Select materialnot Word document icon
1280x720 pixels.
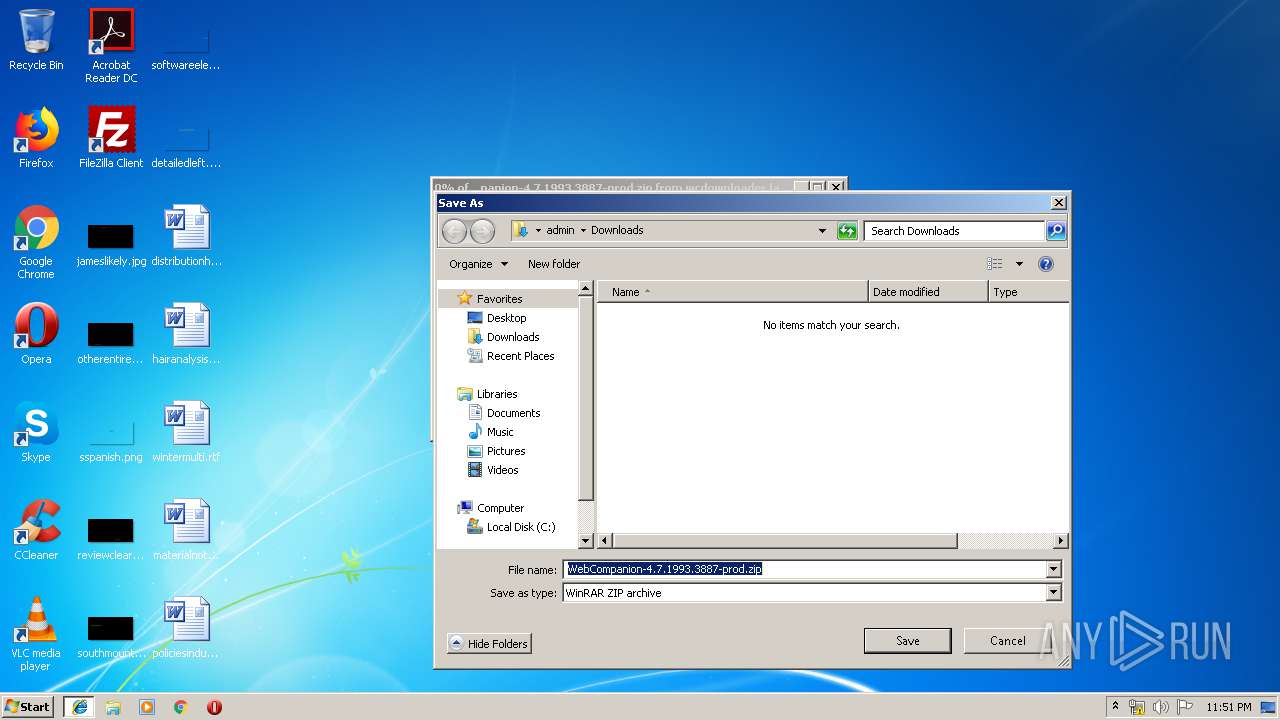pos(186,530)
